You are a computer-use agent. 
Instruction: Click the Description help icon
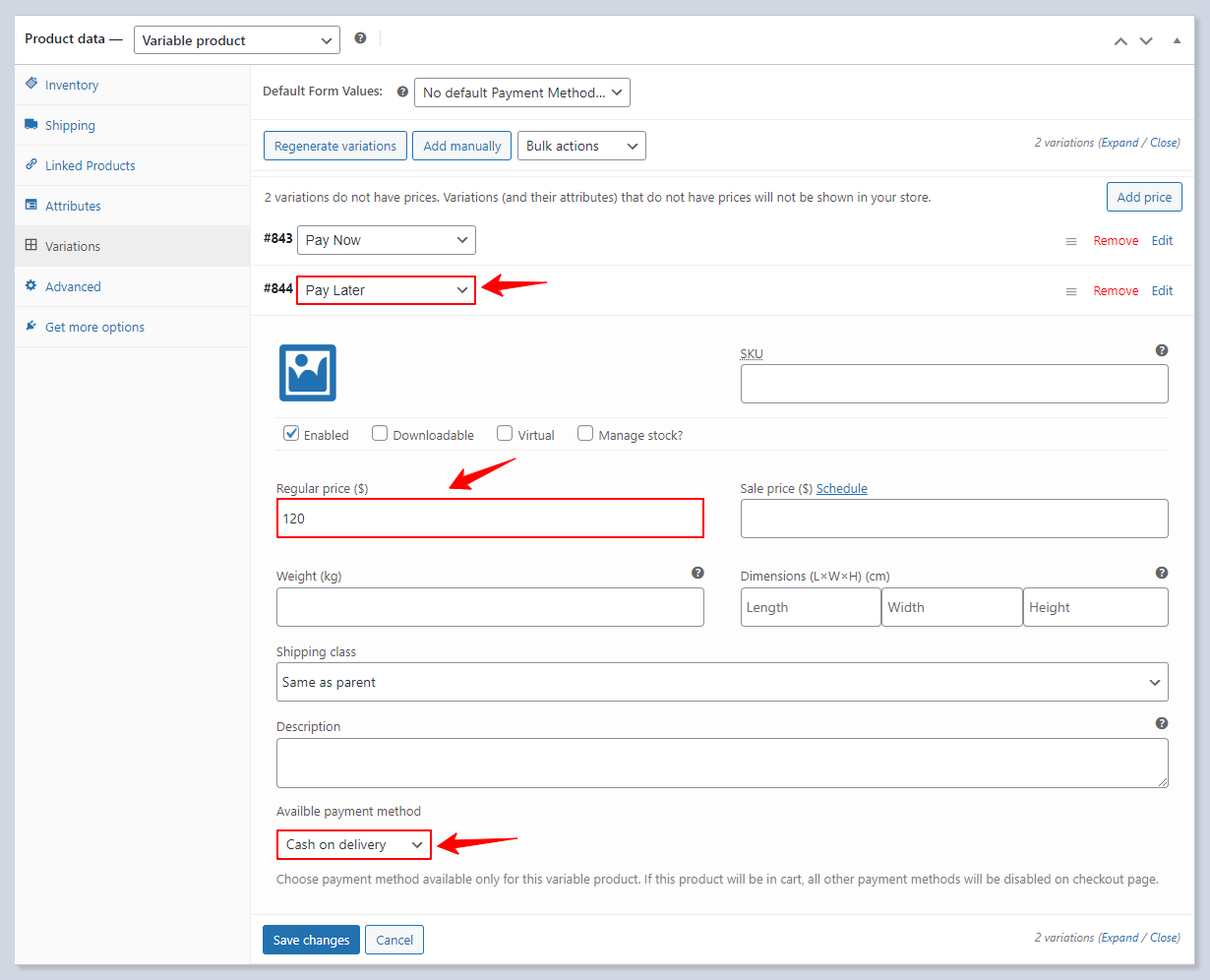click(x=1162, y=723)
